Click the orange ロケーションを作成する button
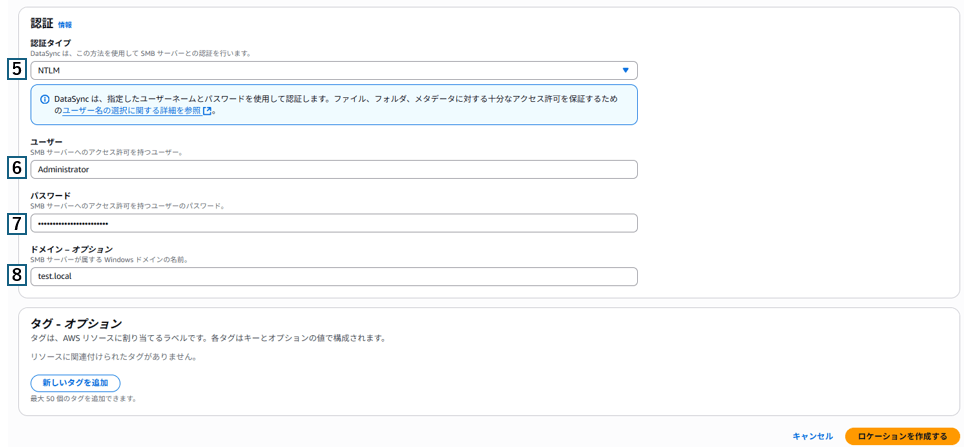Viewport: 964px width, 447px height. pyautogui.click(x=901, y=436)
